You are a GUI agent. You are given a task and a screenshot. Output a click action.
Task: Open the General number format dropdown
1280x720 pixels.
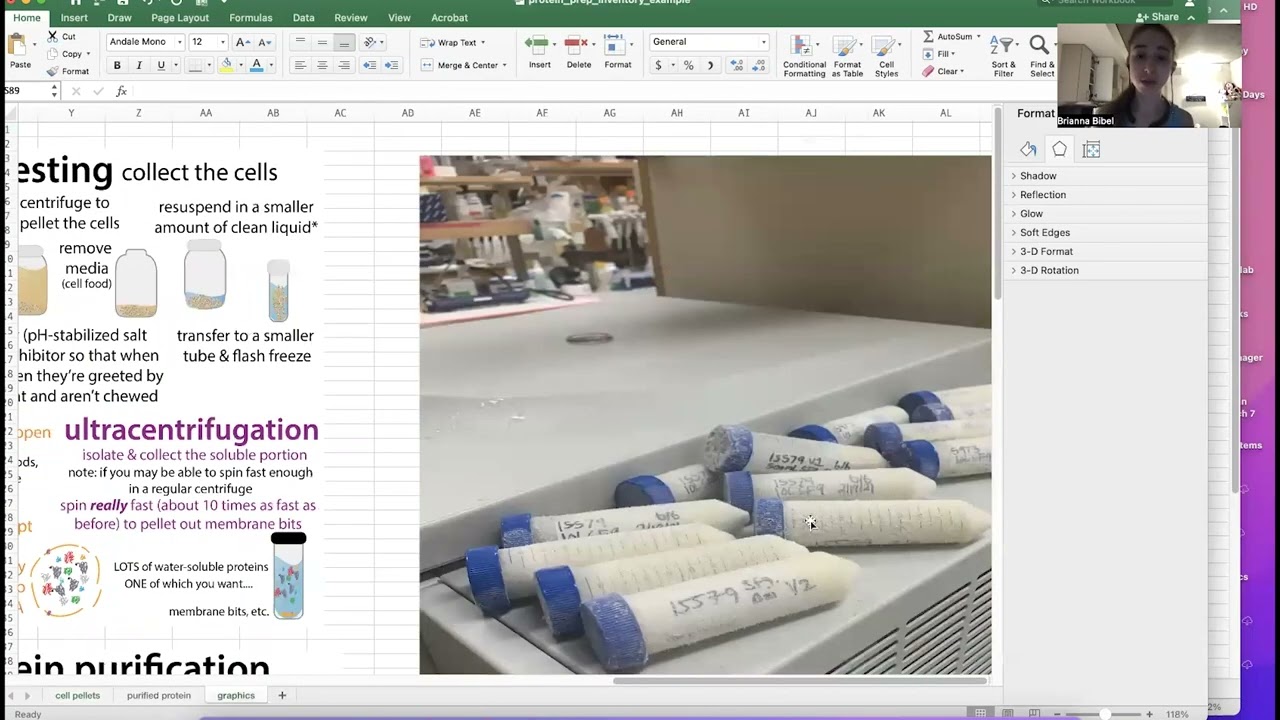click(709, 42)
